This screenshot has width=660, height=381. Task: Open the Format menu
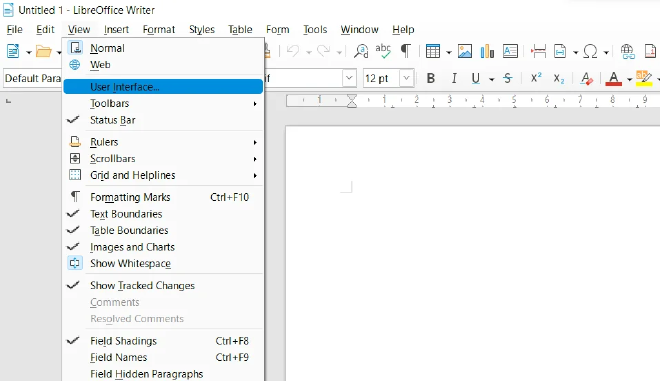159,29
